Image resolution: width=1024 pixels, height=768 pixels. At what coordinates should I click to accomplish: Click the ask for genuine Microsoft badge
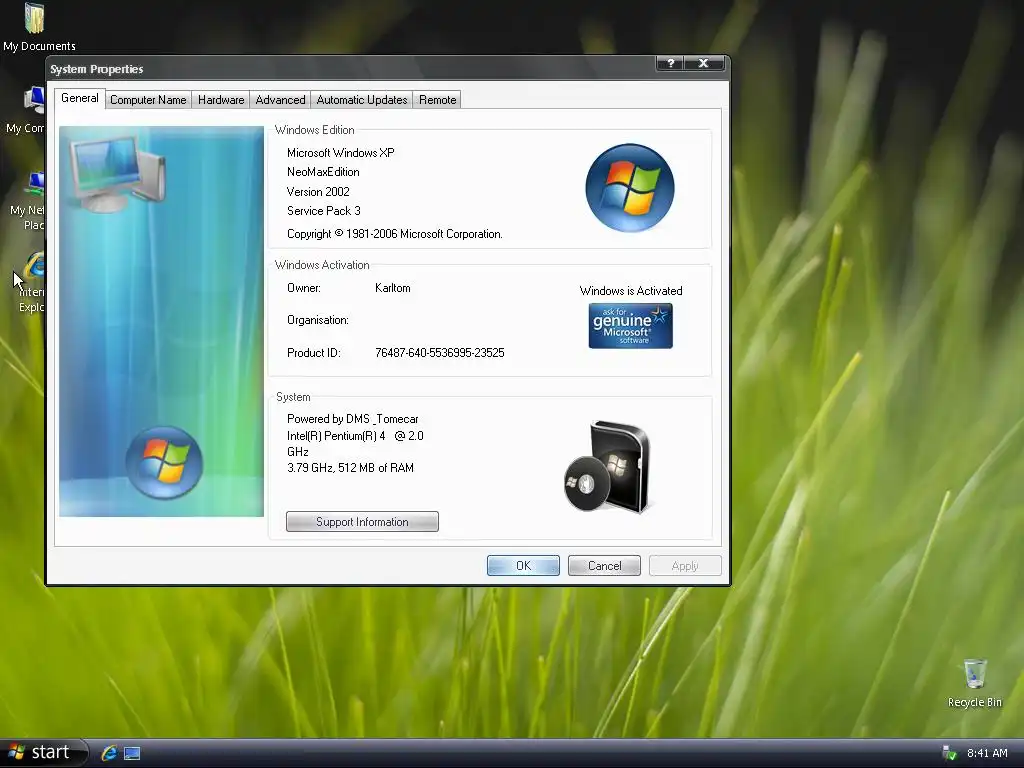pyautogui.click(x=630, y=326)
